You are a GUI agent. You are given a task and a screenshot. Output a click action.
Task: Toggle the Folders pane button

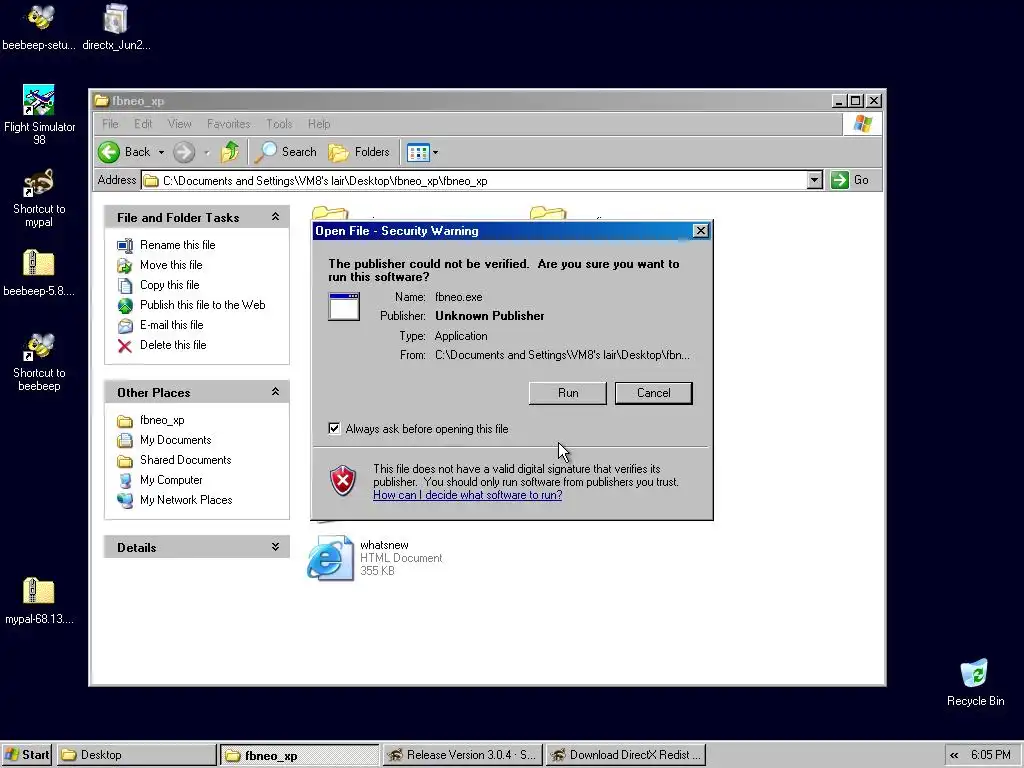coord(359,152)
